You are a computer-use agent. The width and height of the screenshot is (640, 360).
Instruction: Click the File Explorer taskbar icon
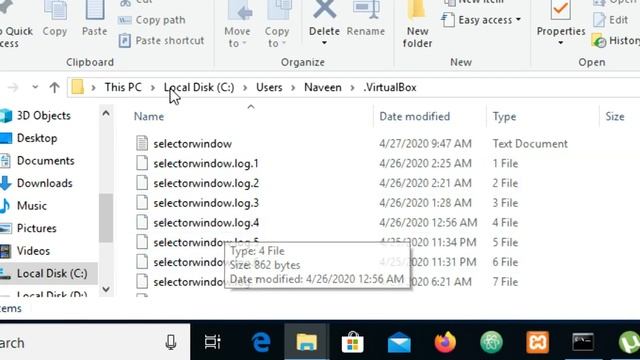pos(307,342)
